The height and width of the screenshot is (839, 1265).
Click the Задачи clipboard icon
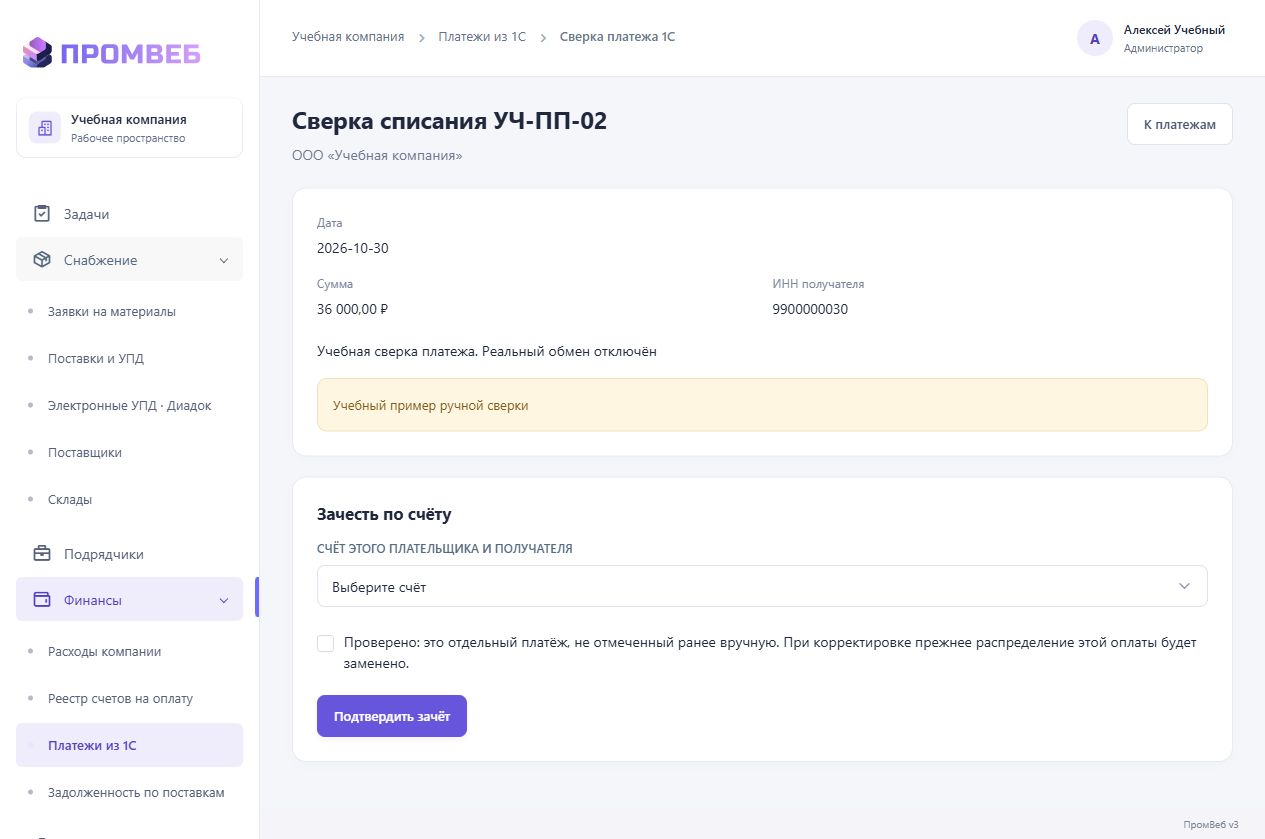click(42, 214)
